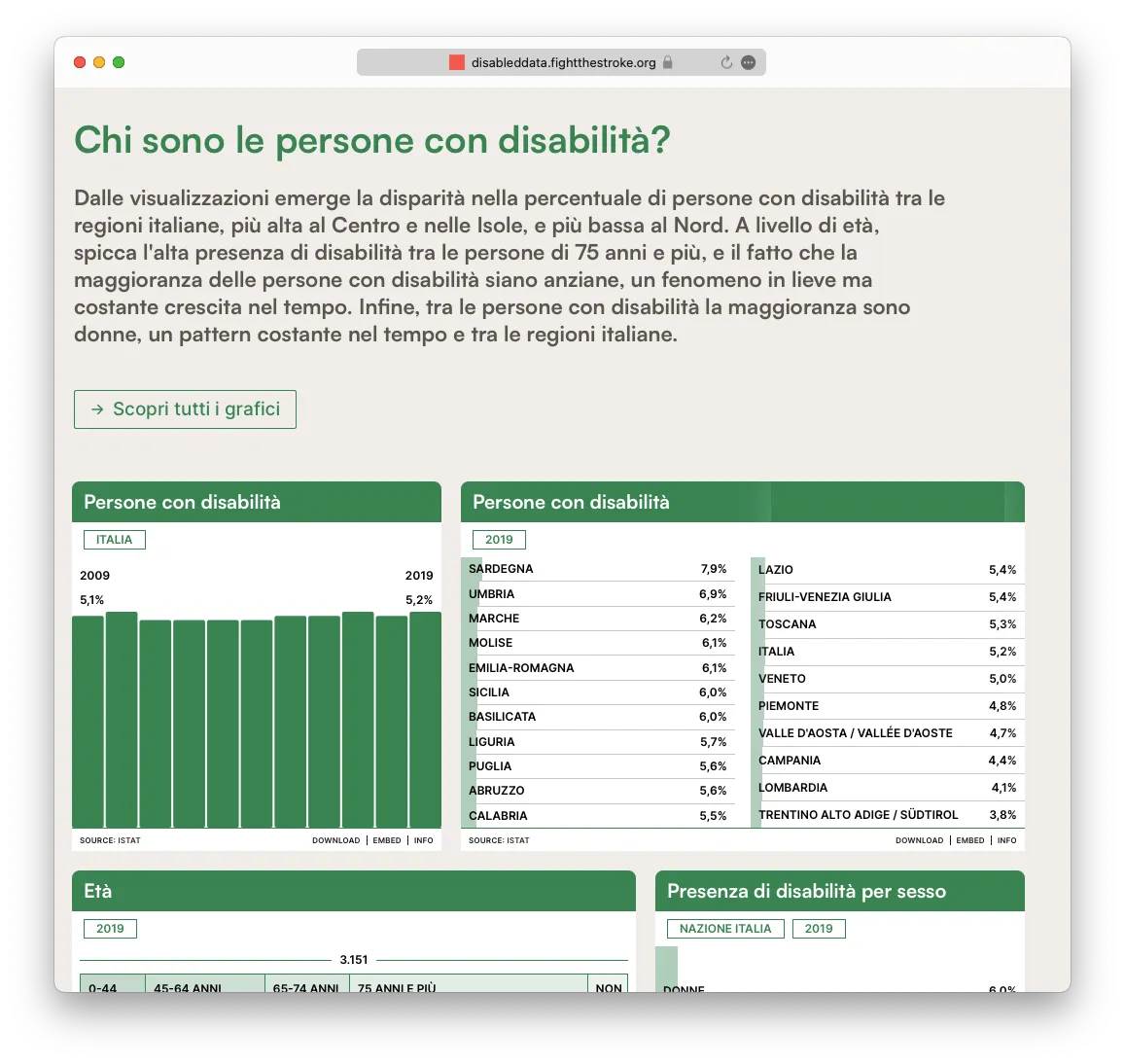
Task: Open the more options ellipsis icon
Action: [x=748, y=62]
